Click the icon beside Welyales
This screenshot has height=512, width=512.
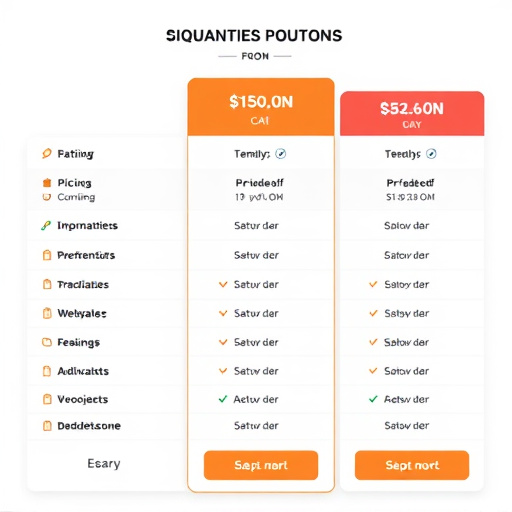tap(47, 313)
